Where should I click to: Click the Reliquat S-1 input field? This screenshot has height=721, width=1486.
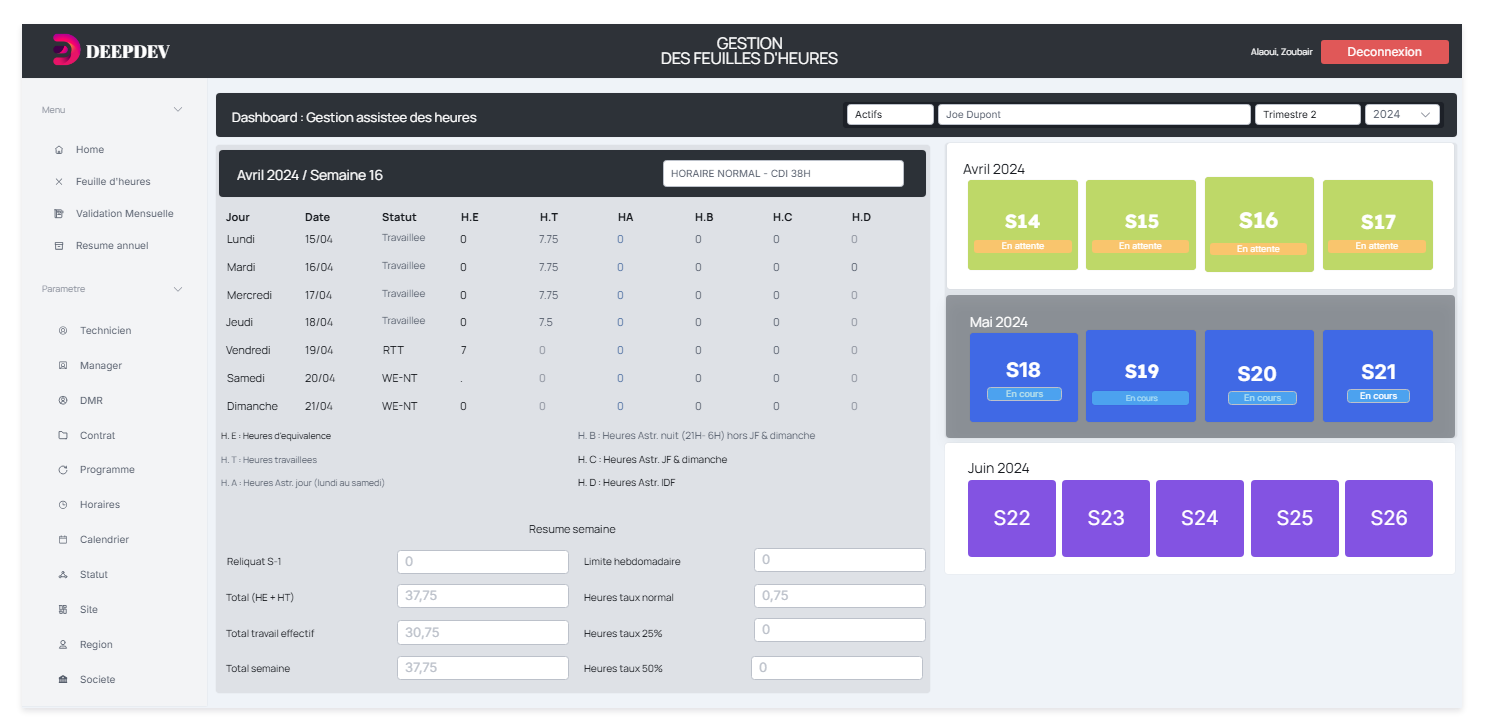click(x=482, y=562)
